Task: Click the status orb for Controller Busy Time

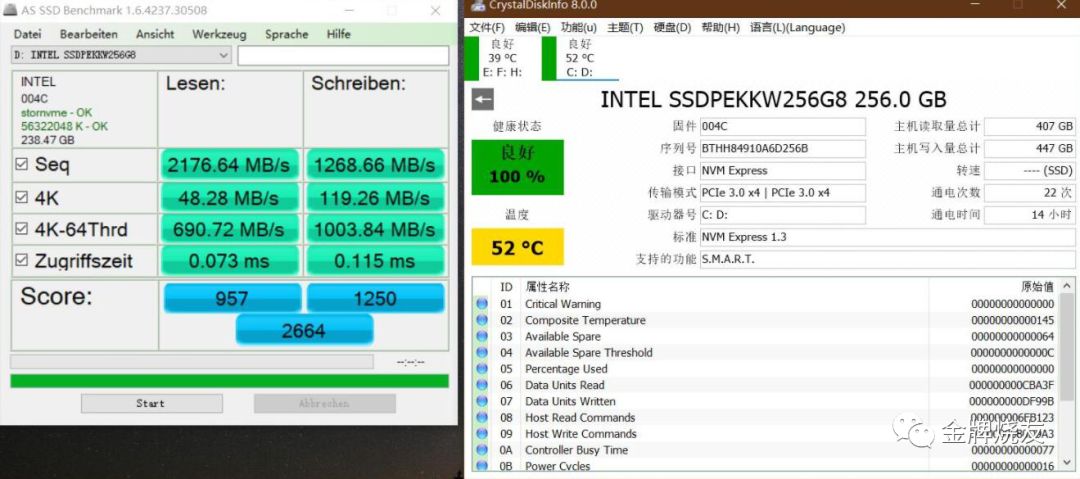Action: click(481, 450)
